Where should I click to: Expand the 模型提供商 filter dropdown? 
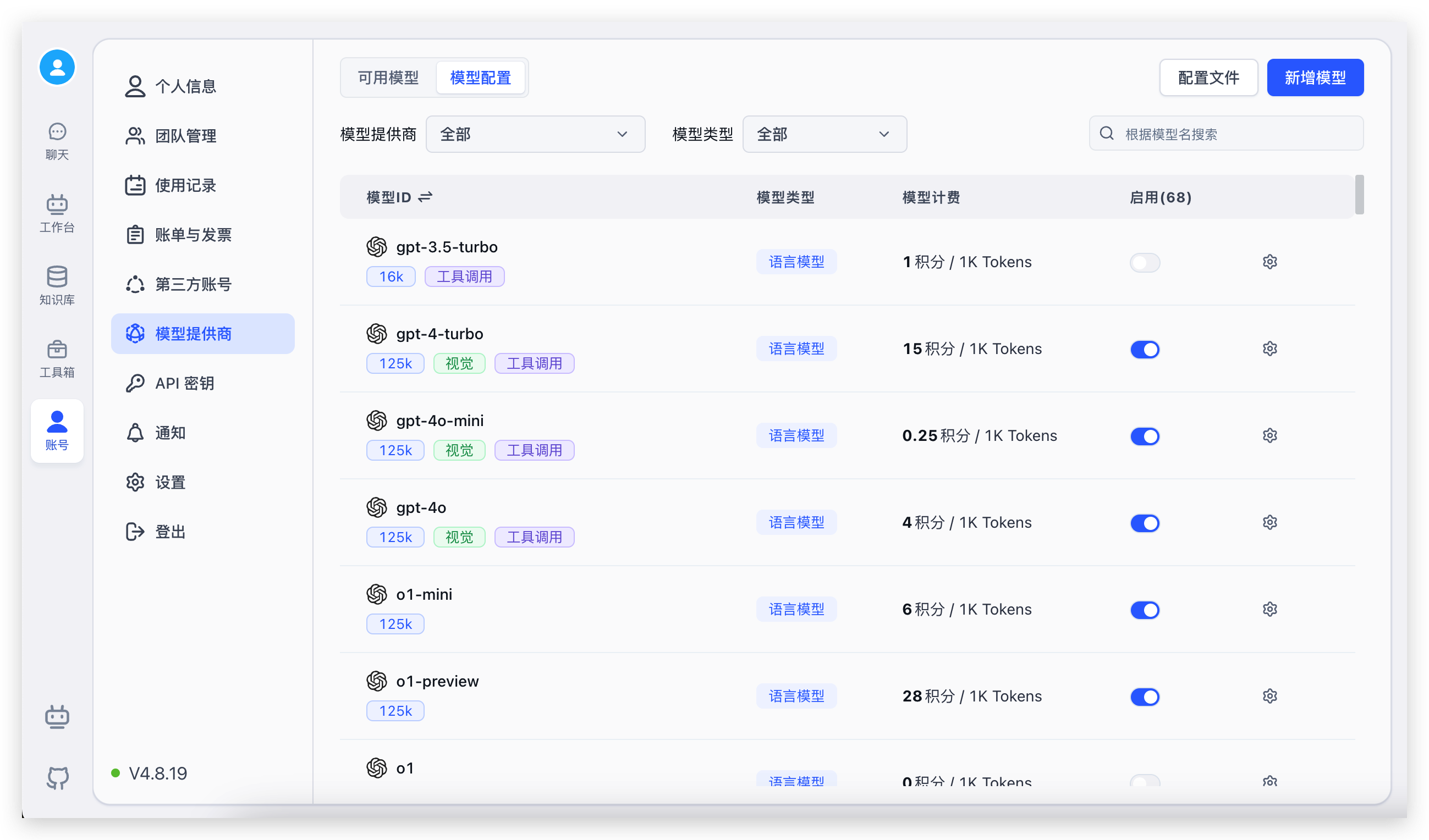[x=535, y=134]
